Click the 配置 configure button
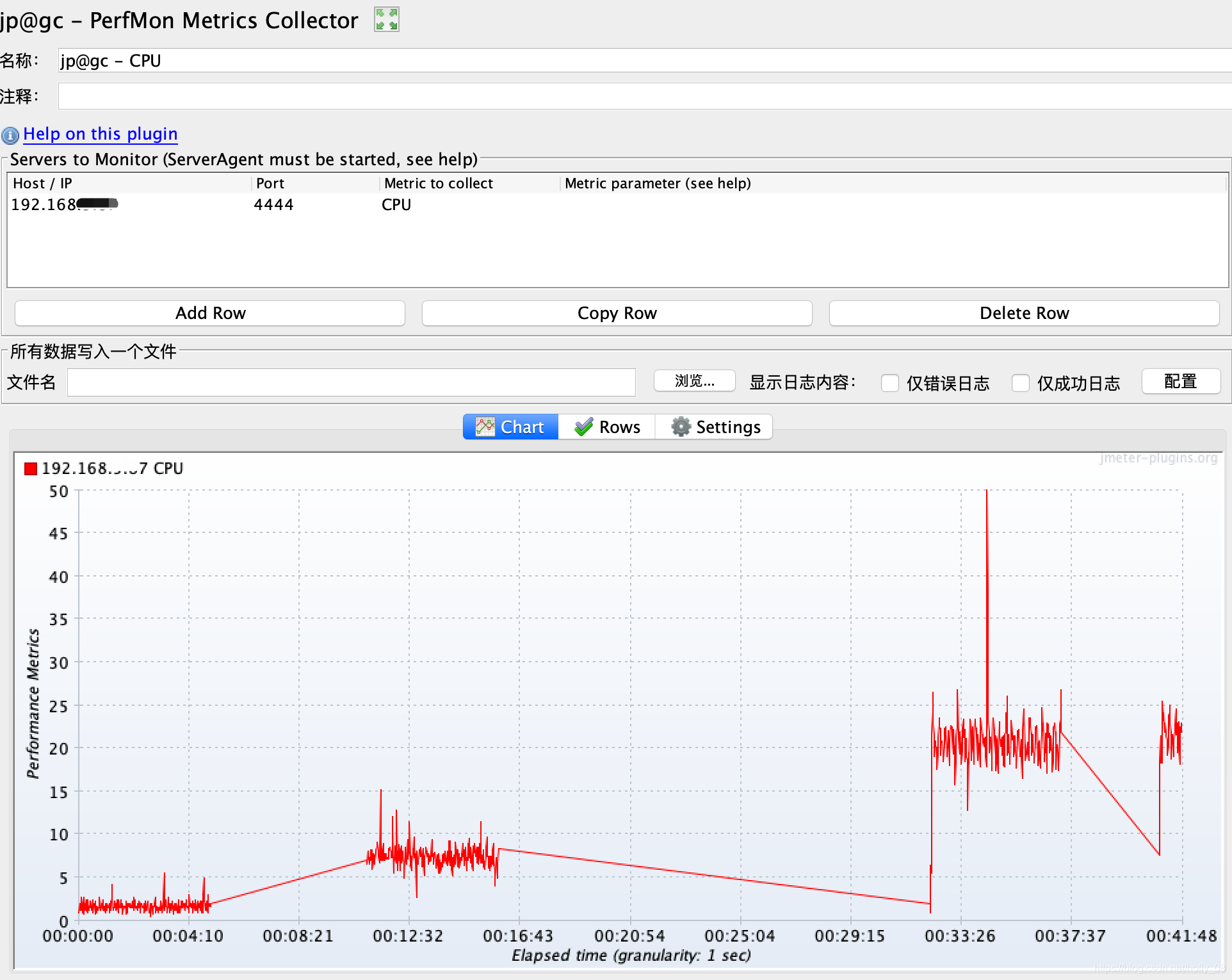This screenshot has width=1232, height=980. click(1180, 382)
